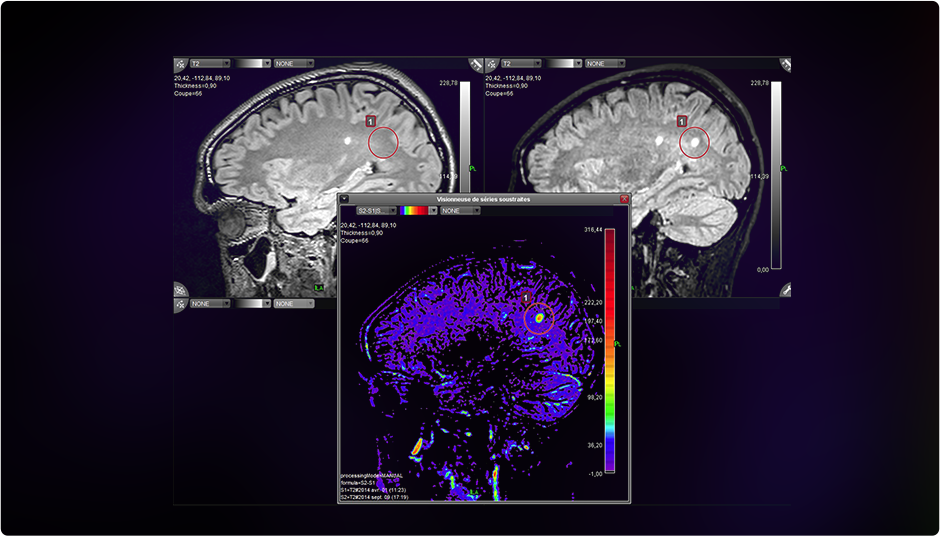Collapse the subtraction viewer using its title bar arrow
940x536 pixels.
click(345, 200)
